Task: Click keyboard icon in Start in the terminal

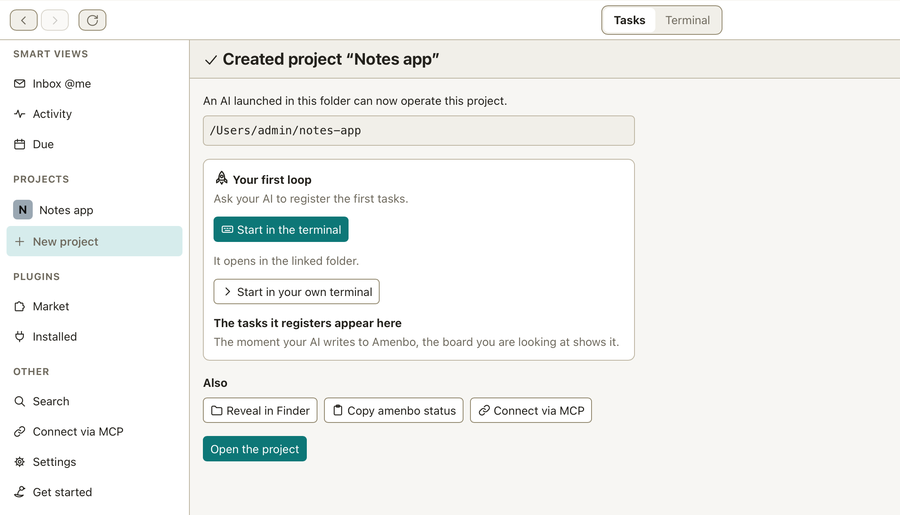Action: [x=227, y=230]
